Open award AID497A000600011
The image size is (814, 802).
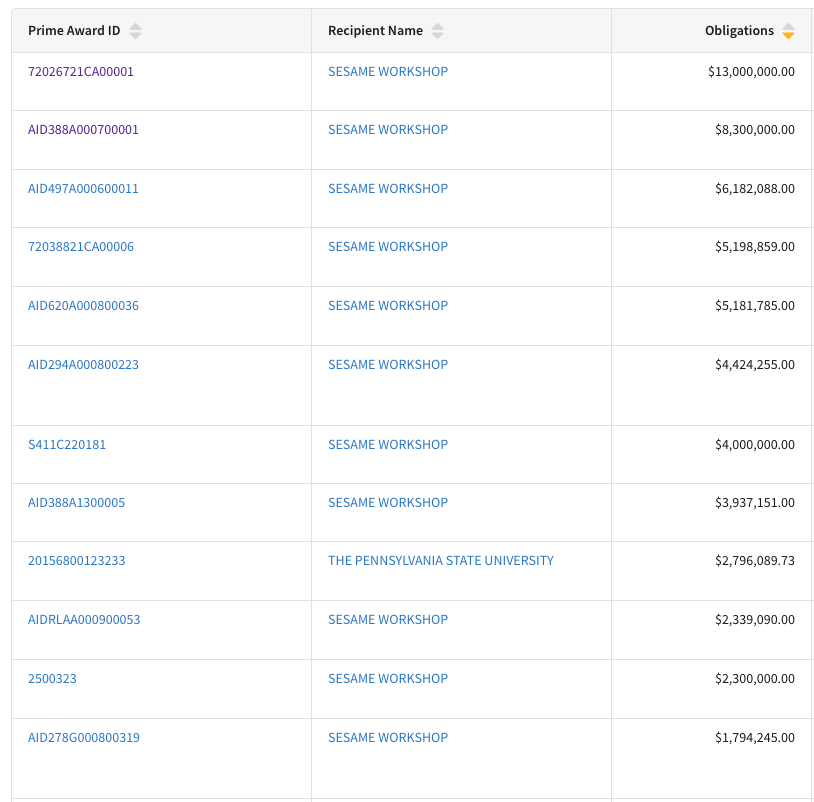(83, 188)
